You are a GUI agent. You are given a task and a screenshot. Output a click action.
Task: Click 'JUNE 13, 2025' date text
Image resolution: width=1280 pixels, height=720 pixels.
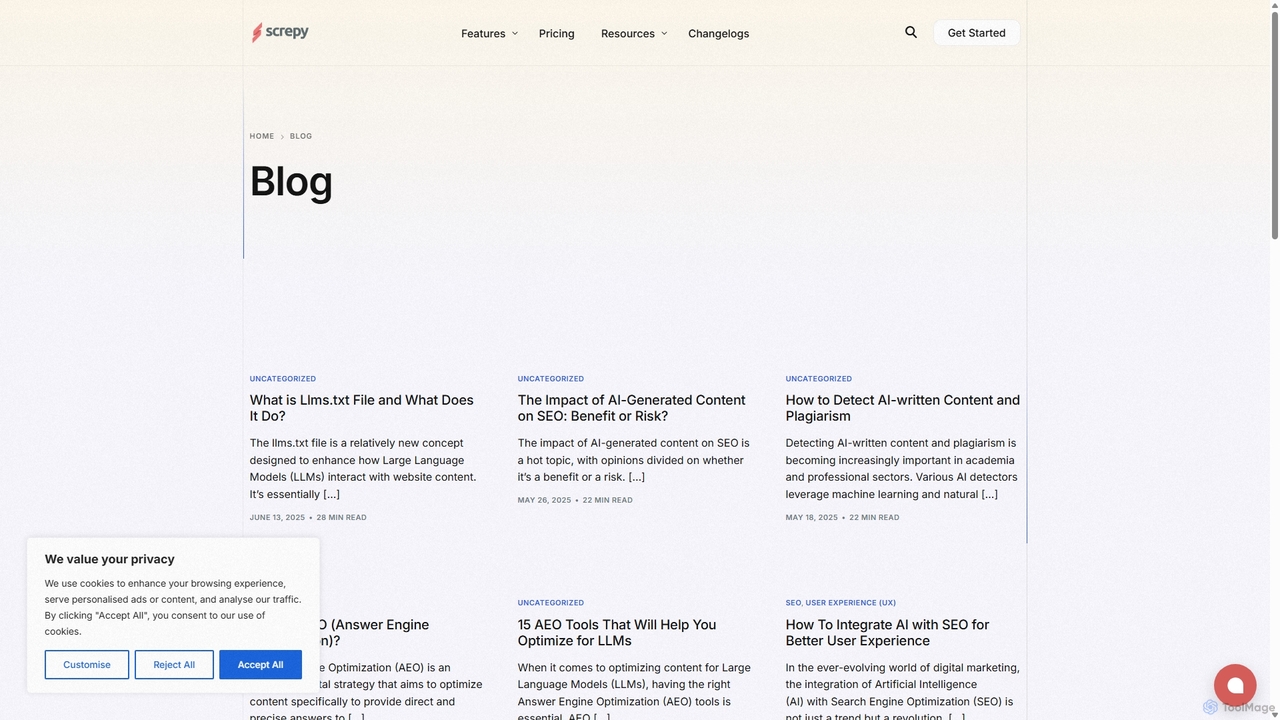[x=277, y=518]
